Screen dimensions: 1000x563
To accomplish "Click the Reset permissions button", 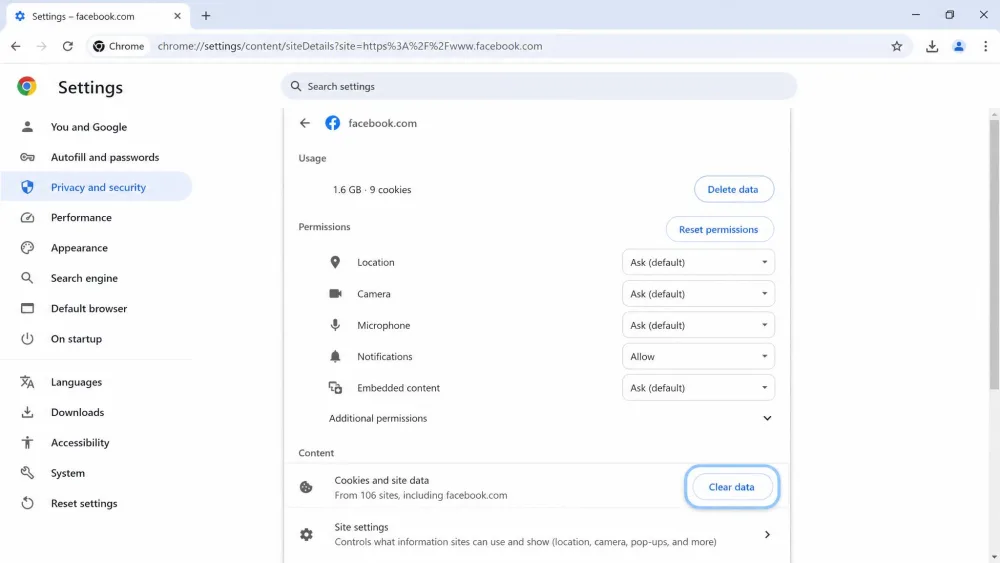I will [x=719, y=230].
